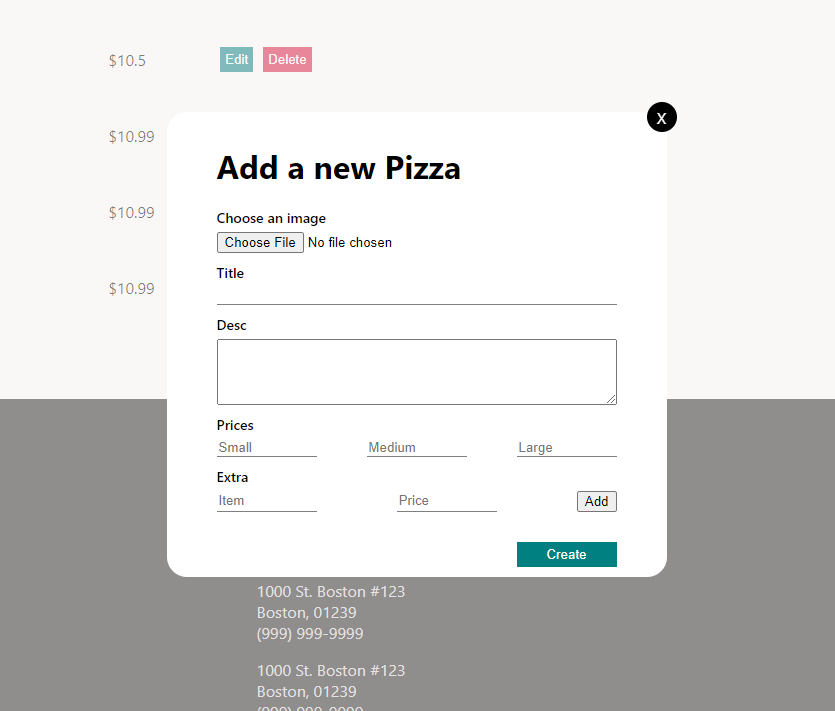Screen dimensions: 835x711
Task: Click the 1000 St. Boston #123 address text
Action: pyautogui.click(x=330, y=591)
